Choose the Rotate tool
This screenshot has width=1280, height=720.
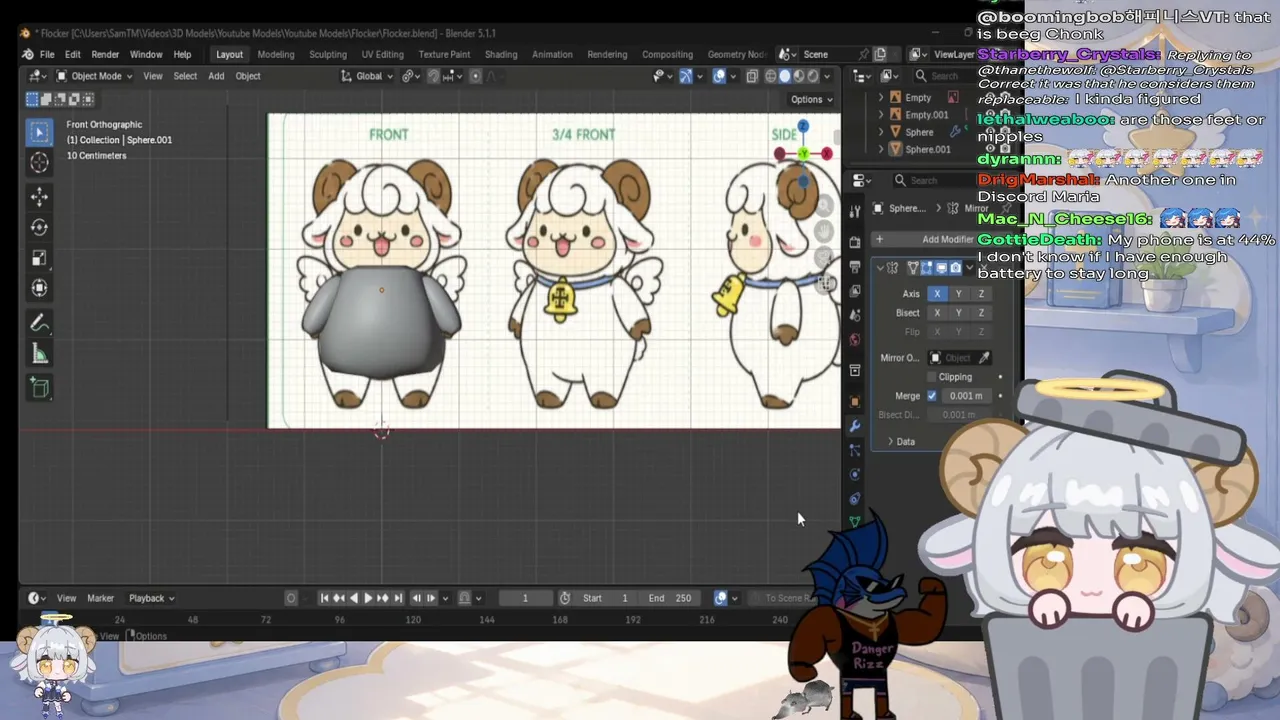(x=39, y=227)
